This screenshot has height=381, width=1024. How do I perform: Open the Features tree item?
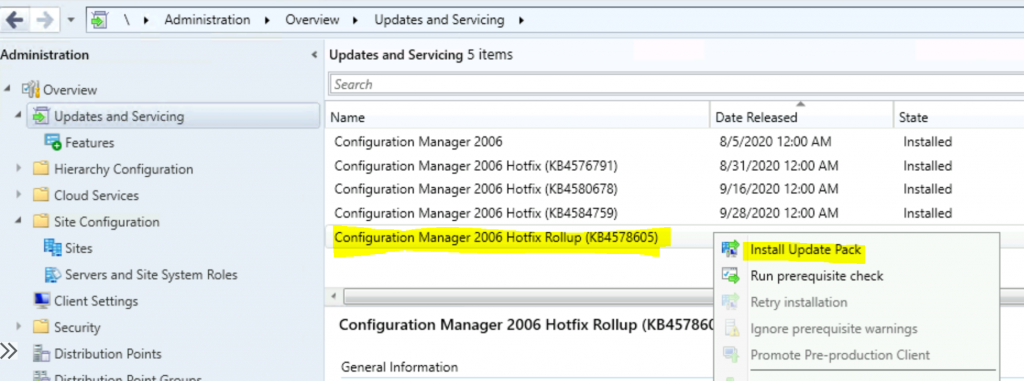[x=89, y=142]
